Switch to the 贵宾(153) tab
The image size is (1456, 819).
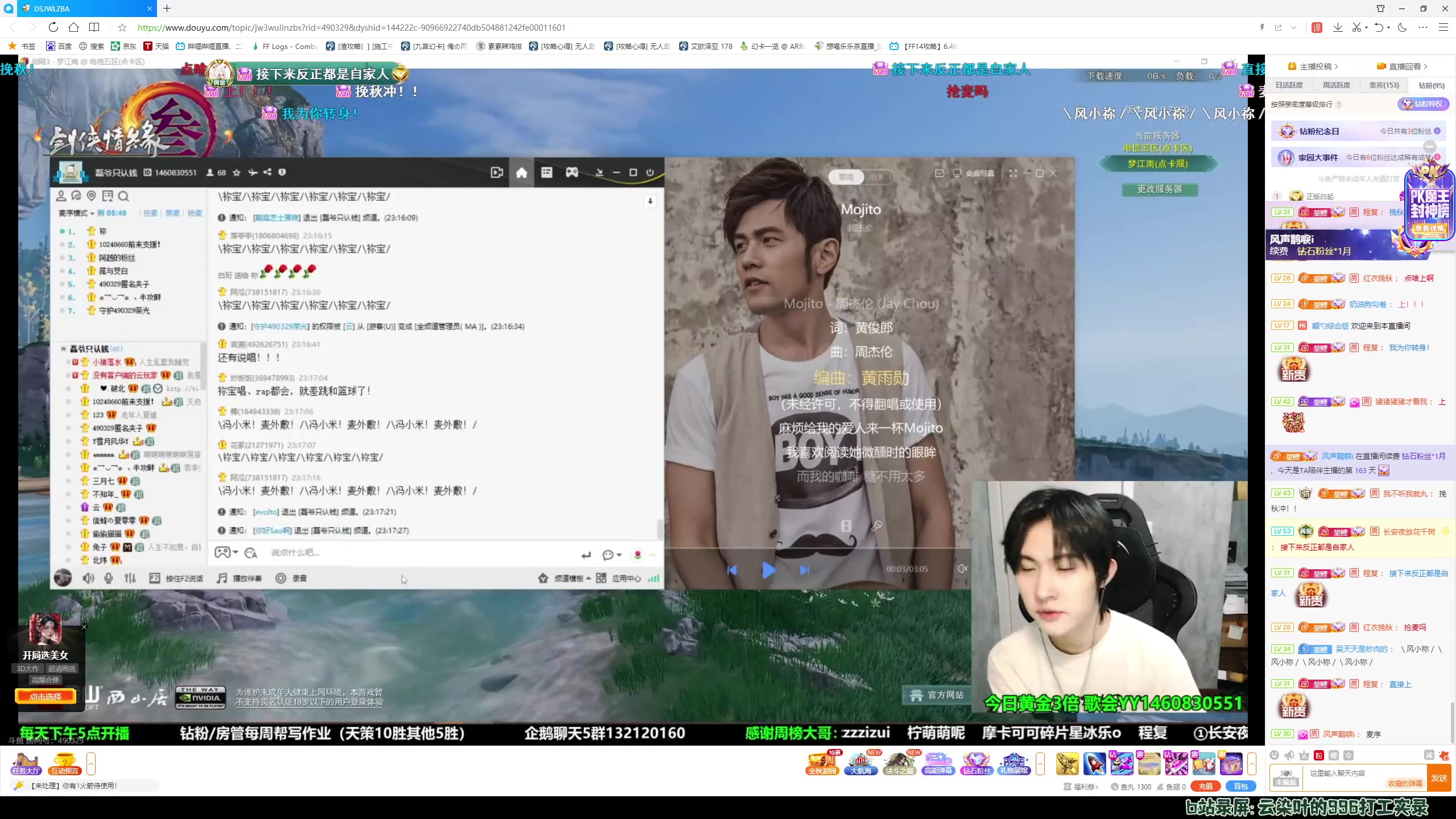tap(1384, 85)
